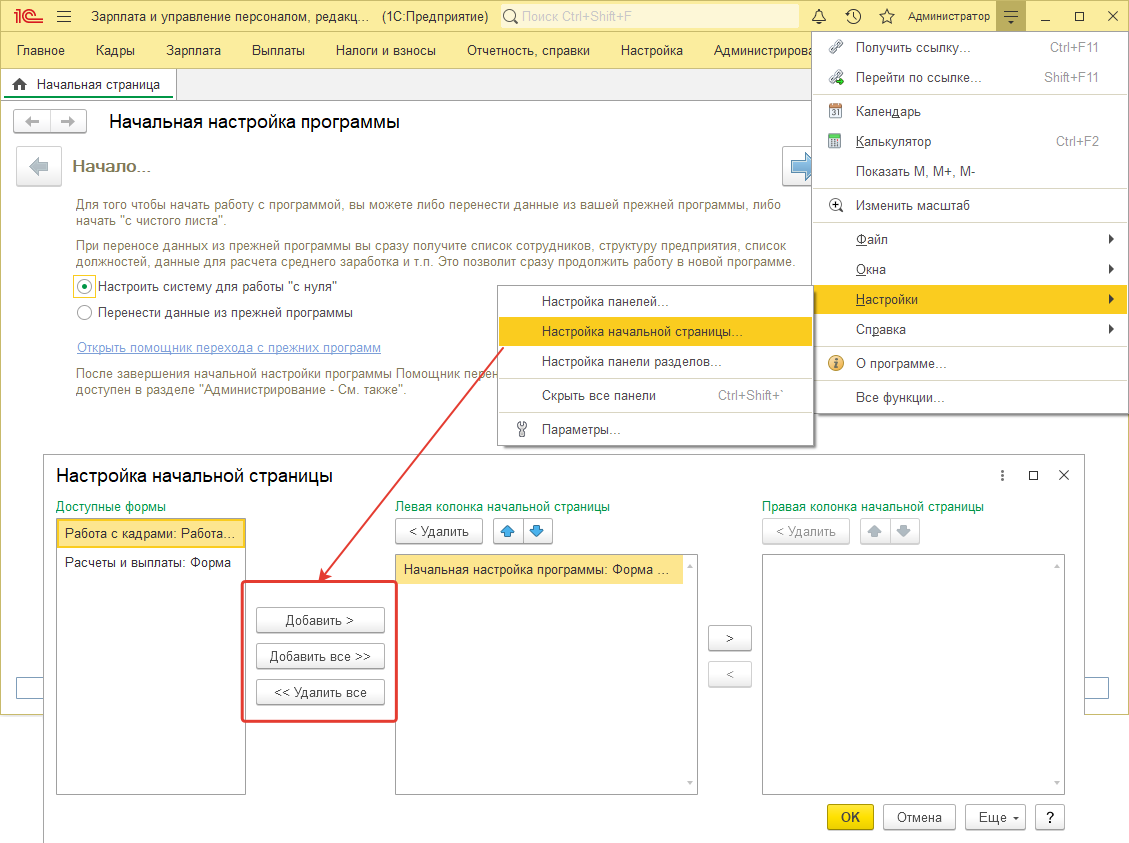Click the favorites star icon
This screenshot has width=1129, height=843.
pyautogui.click(x=886, y=17)
